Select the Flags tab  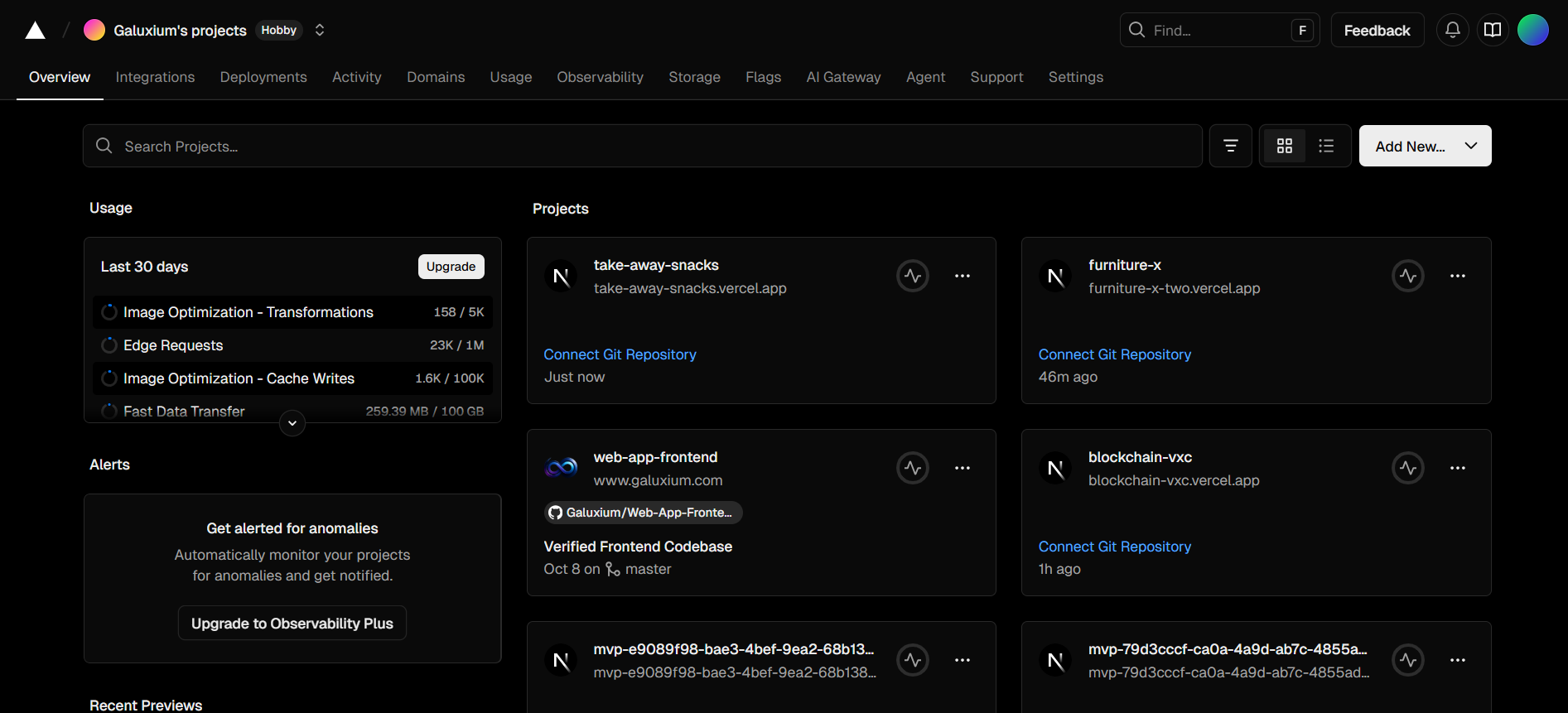tap(763, 77)
